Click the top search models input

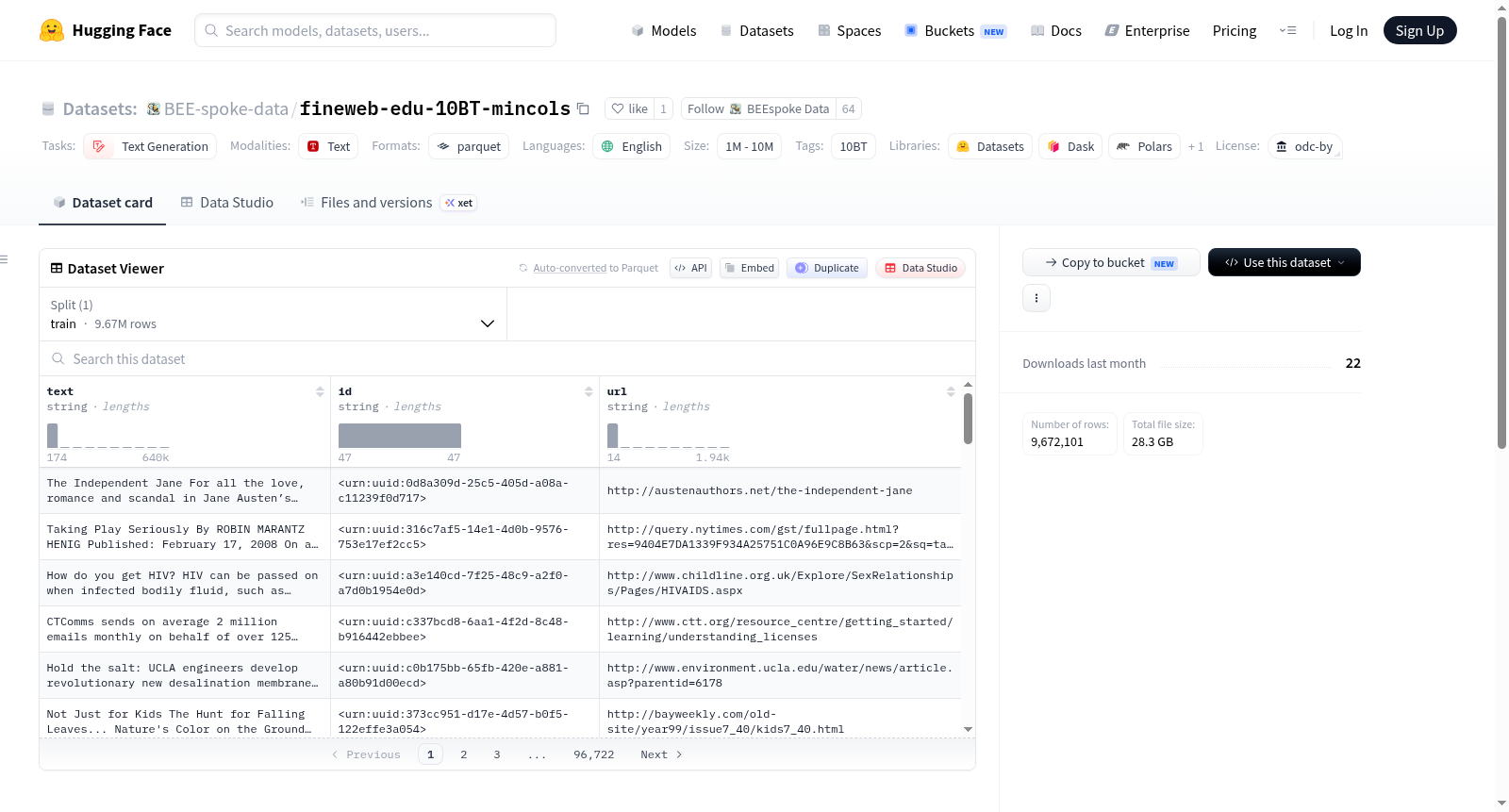tap(375, 30)
